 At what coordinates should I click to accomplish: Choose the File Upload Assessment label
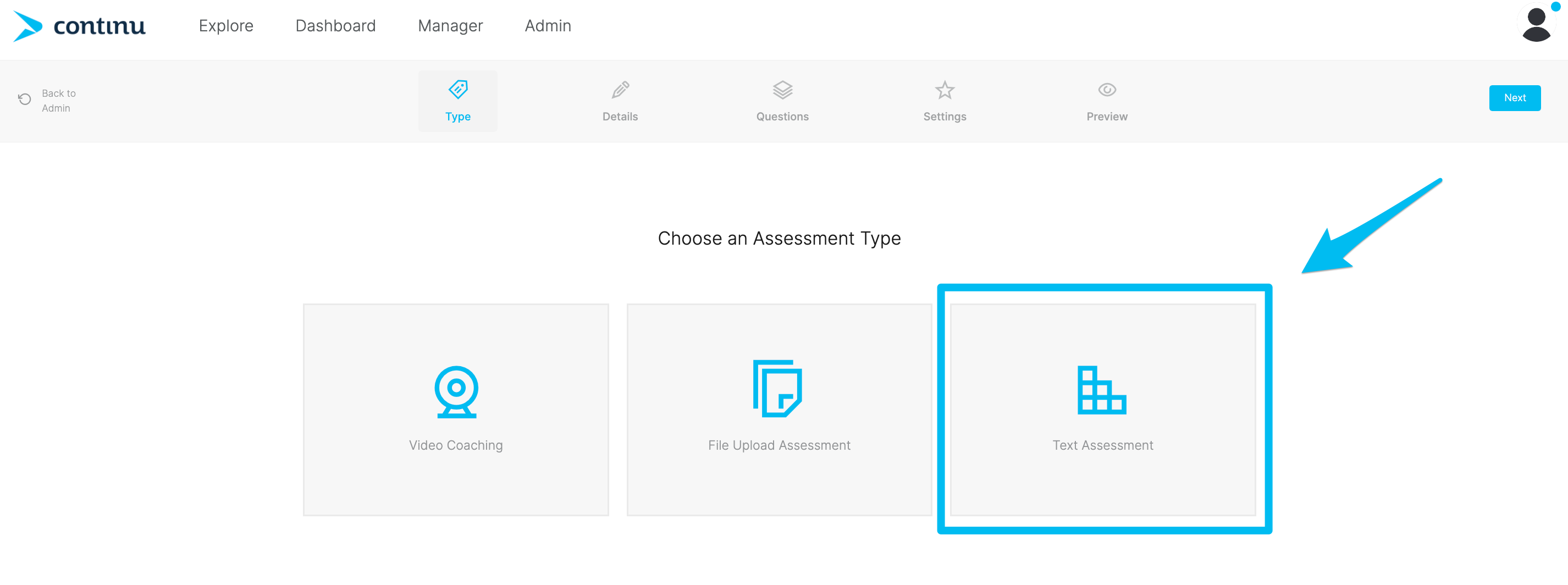[x=779, y=445]
